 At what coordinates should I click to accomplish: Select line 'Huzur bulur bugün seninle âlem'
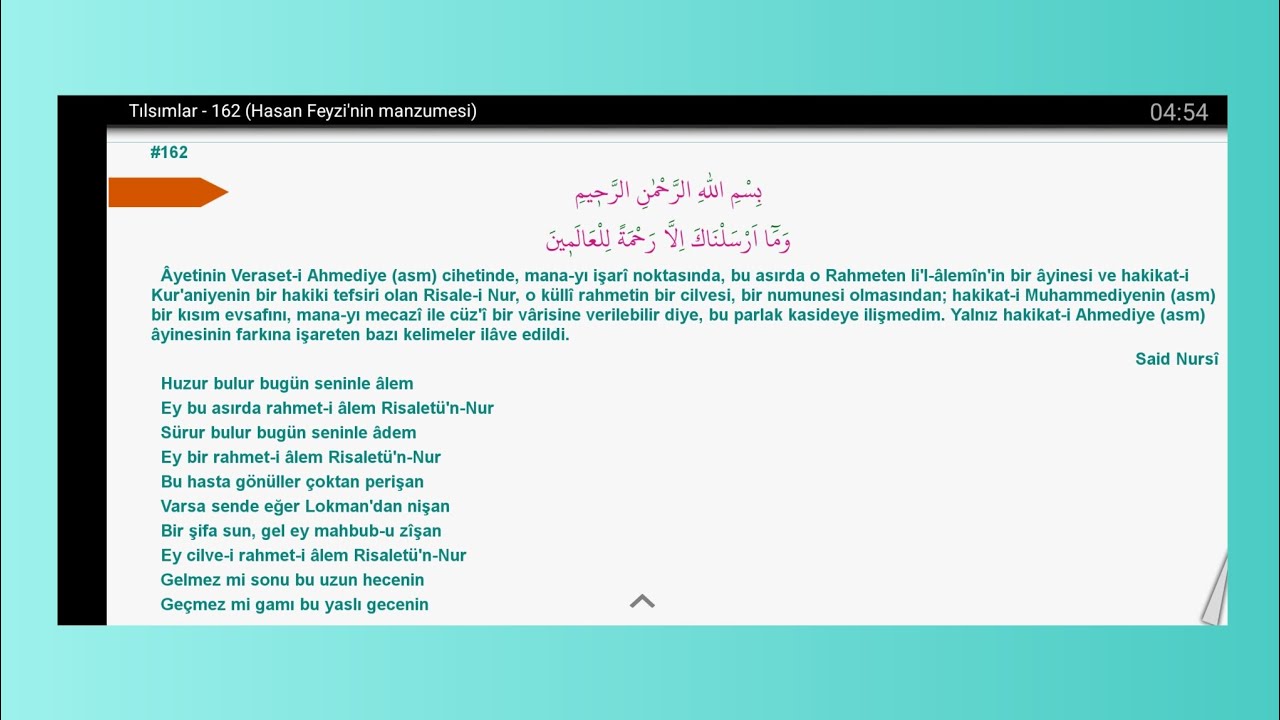pyautogui.click(x=287, y=384)
